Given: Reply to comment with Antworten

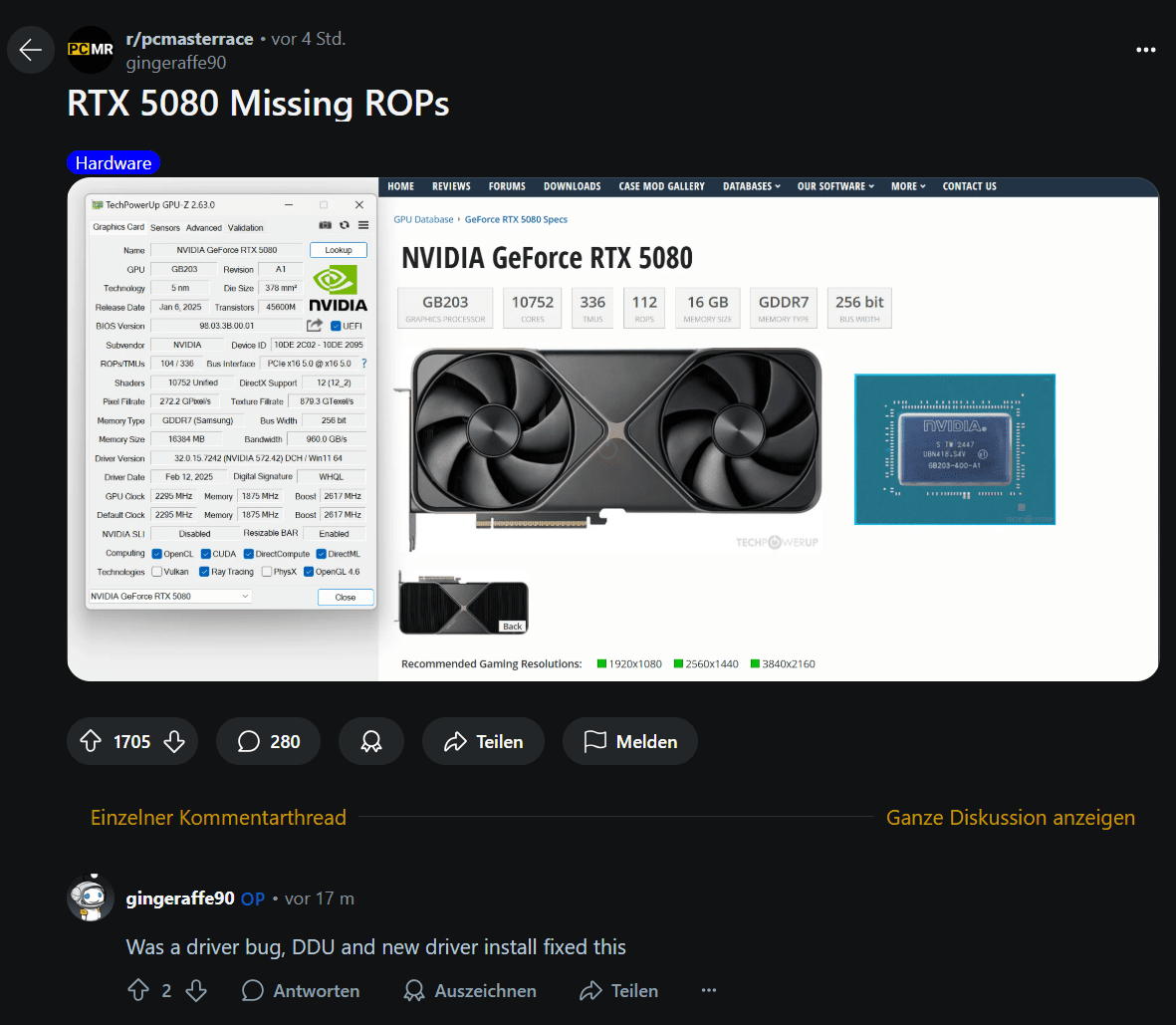Looking at the screenshot, I should 301,990.
